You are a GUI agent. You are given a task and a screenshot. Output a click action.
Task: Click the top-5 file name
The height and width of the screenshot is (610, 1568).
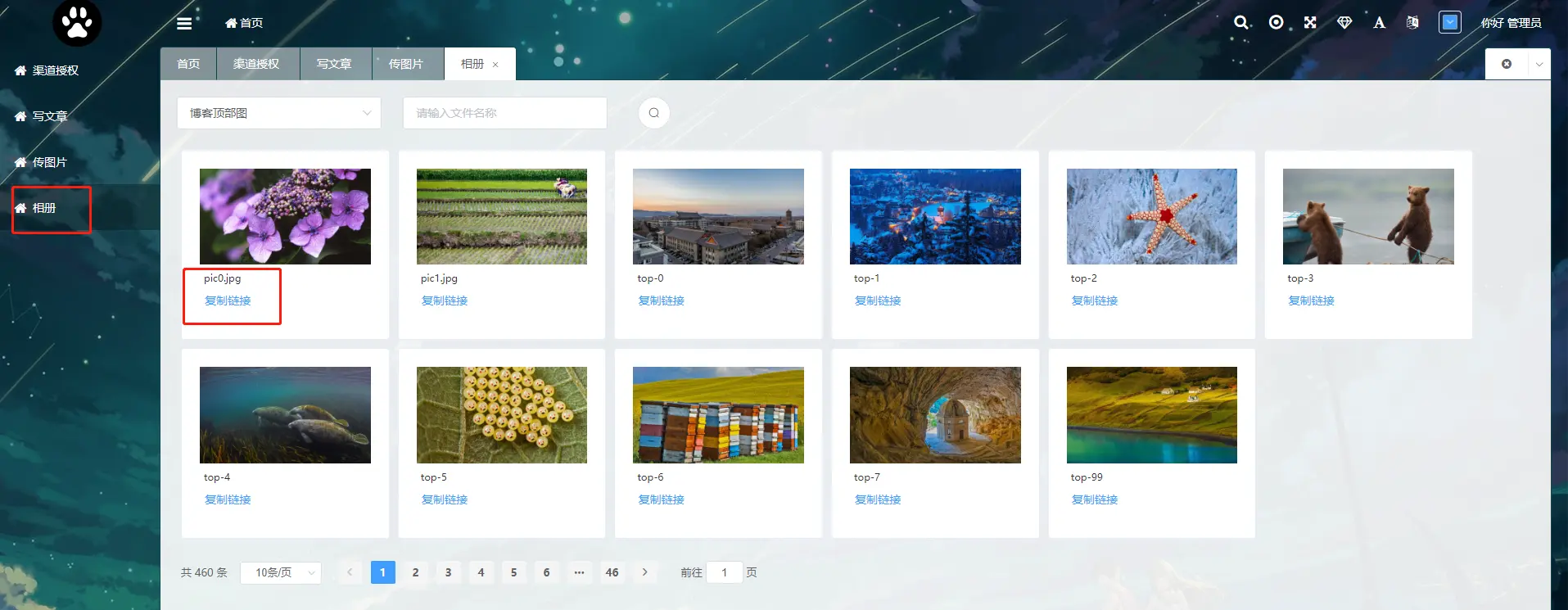[434, 477]
